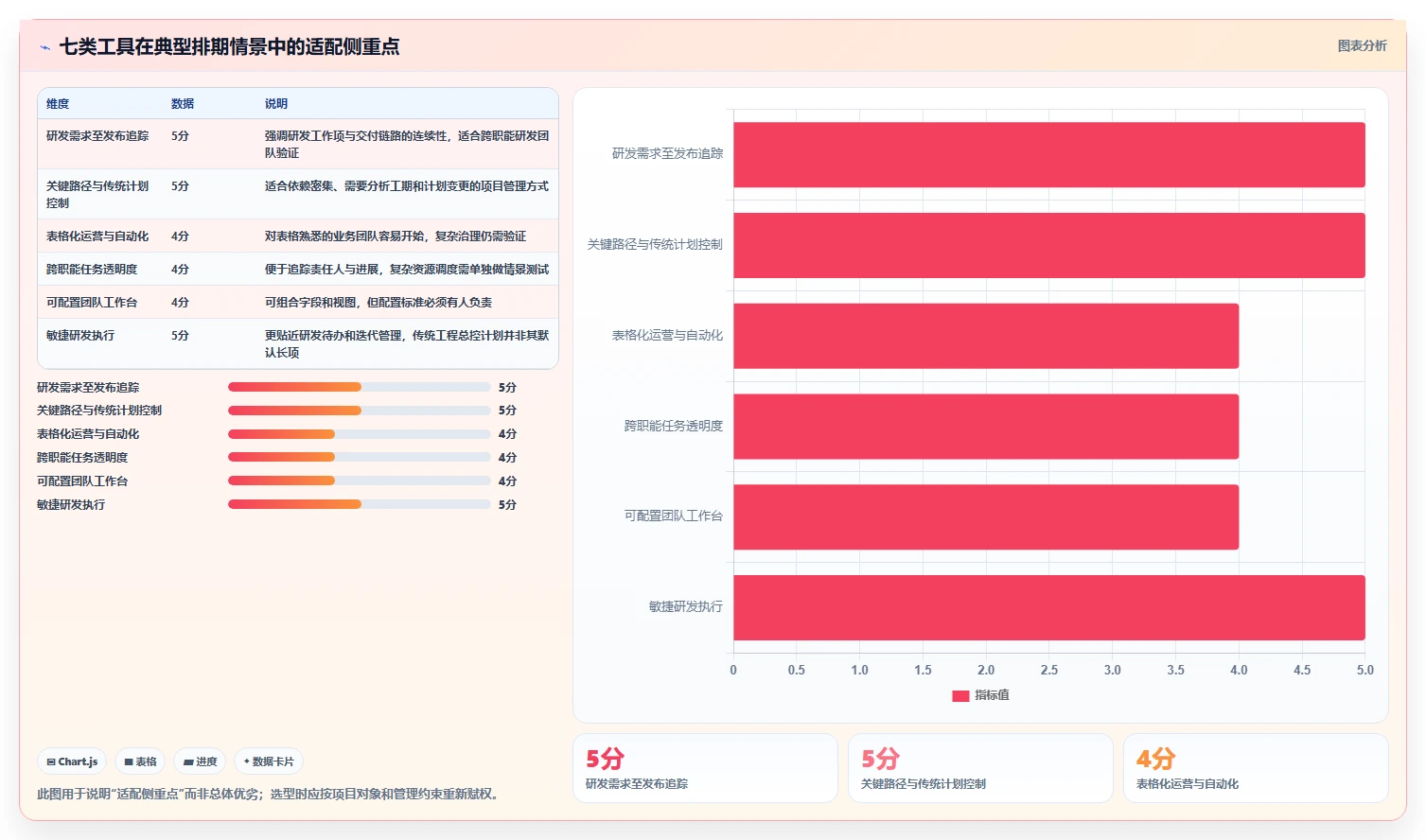
Task: Click the description starting 便于追踪责任人
Action: click(407, 270)
